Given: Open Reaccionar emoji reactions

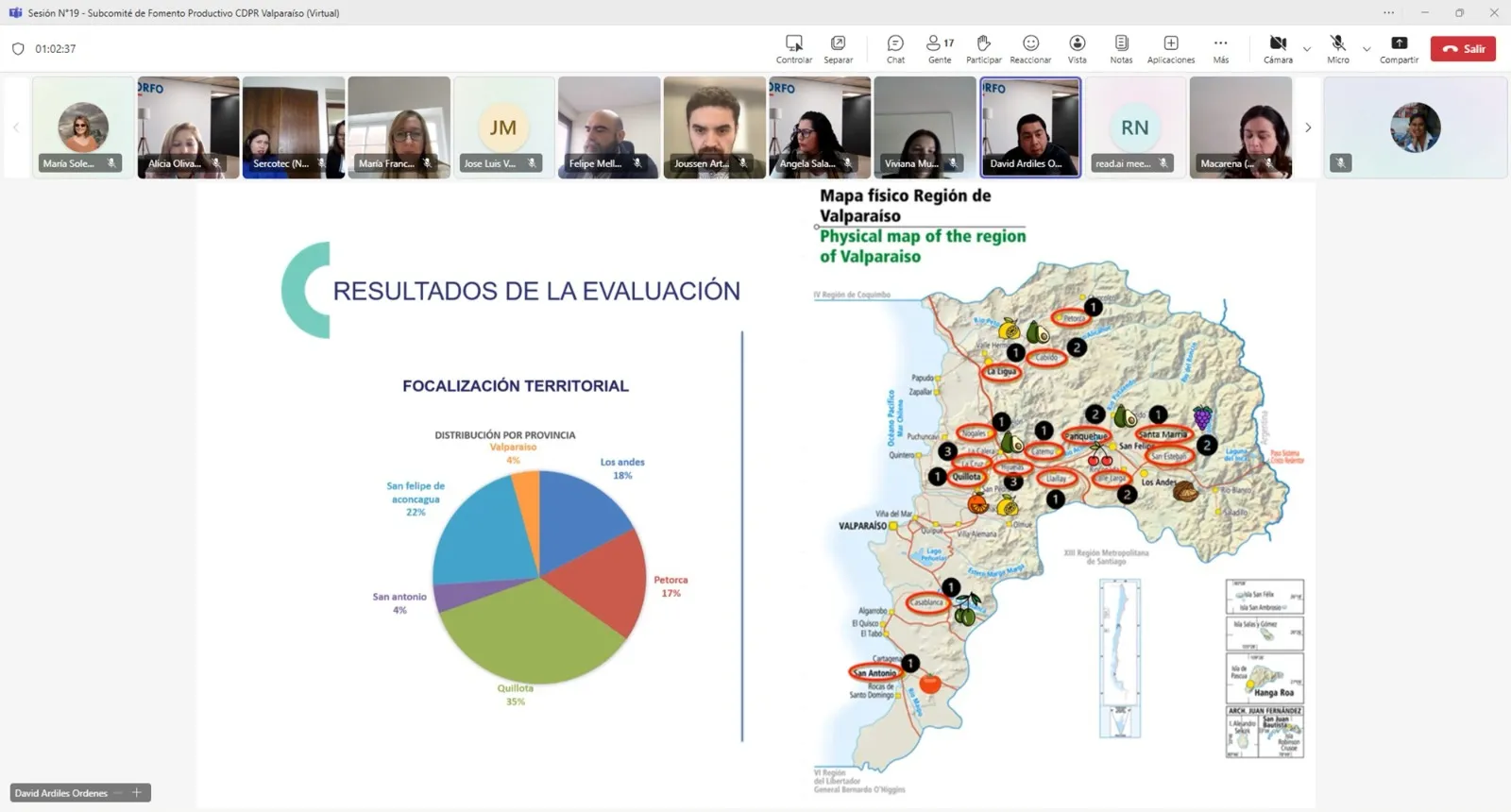Looking at the screenshot, I should (x=1030, y=48).
